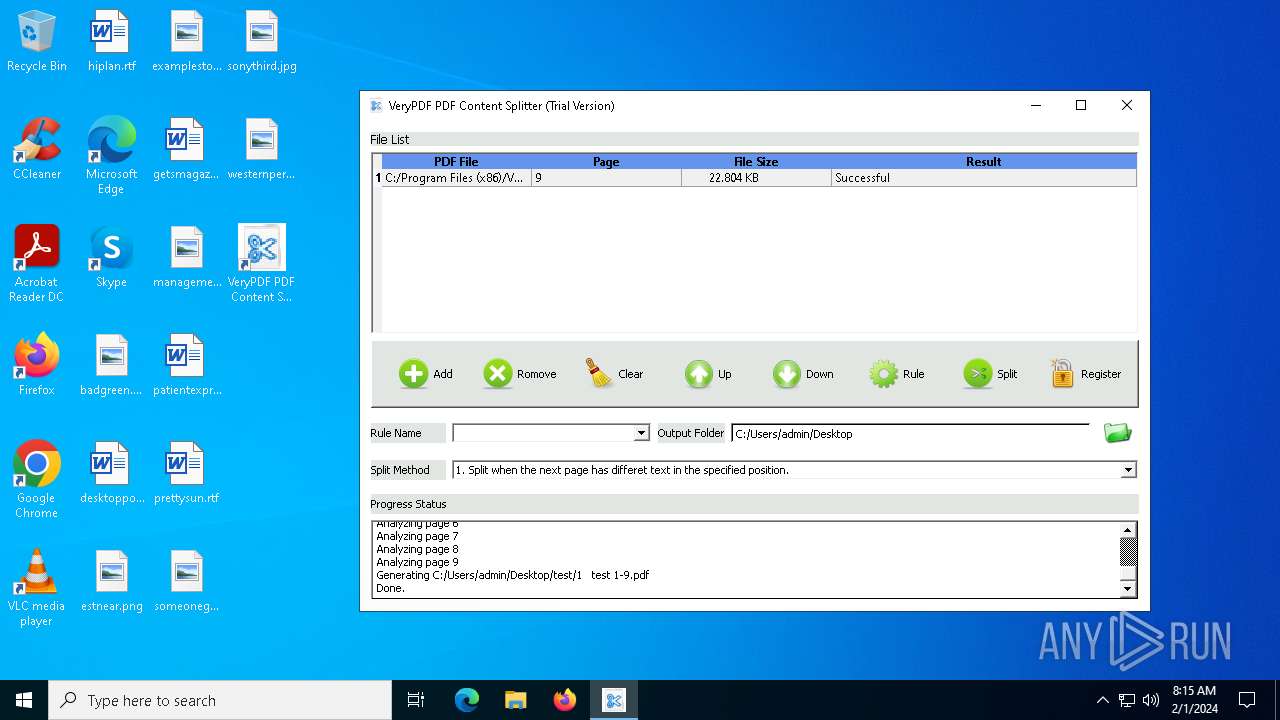Image resolution: width=1280 pixels, height=720 pixels.
Task: Click the 'Analyzing page 9' log line
Action: [x=417, y=562]
